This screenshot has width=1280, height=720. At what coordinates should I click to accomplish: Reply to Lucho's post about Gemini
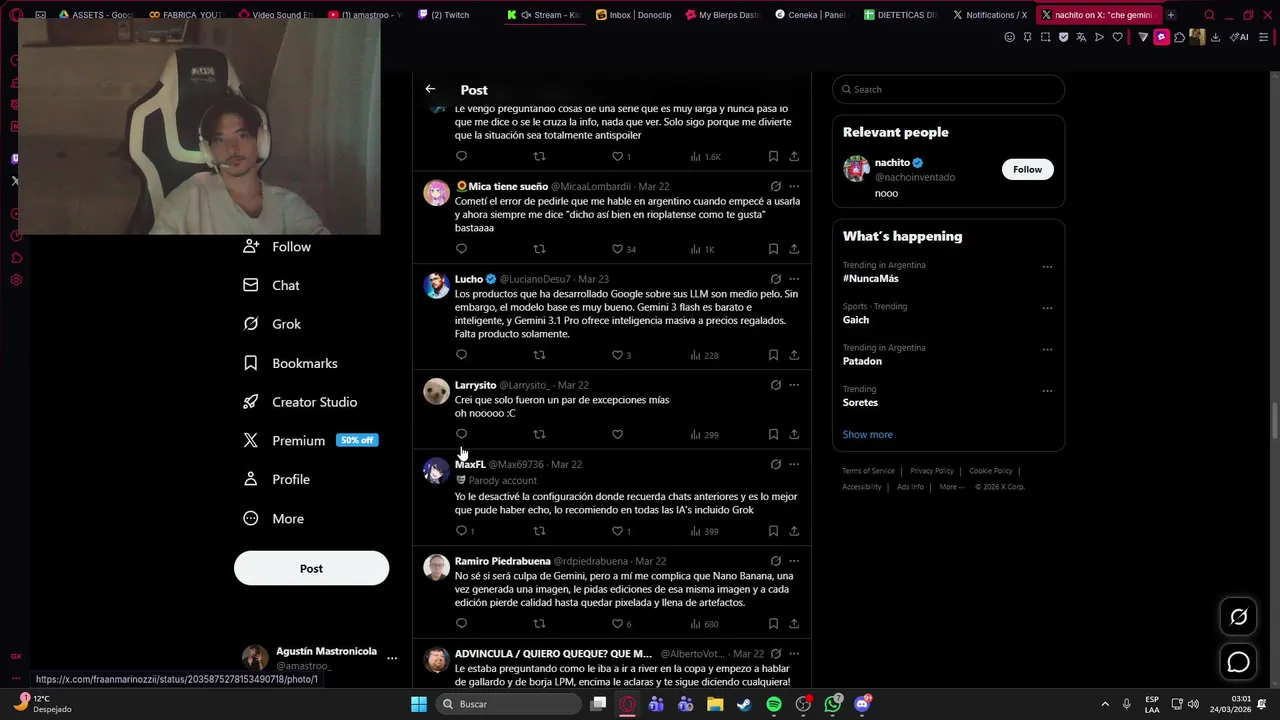[x=461, y=355]
